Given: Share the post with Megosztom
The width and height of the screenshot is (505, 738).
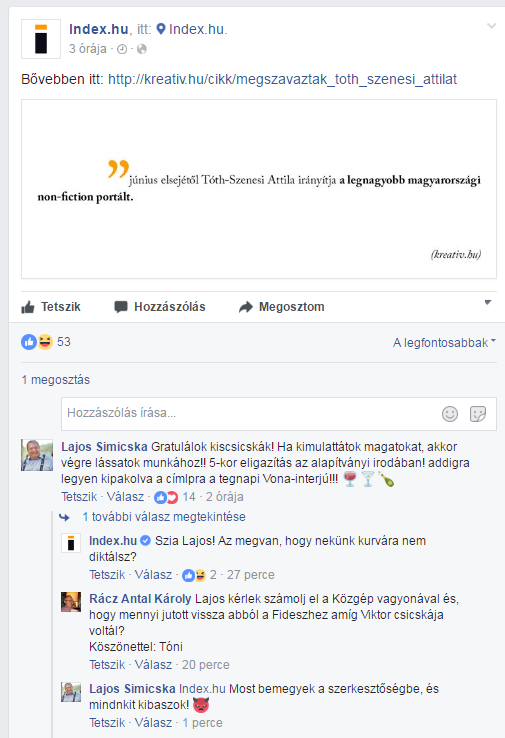Looking at the screenshot, I should coord(281,307).
